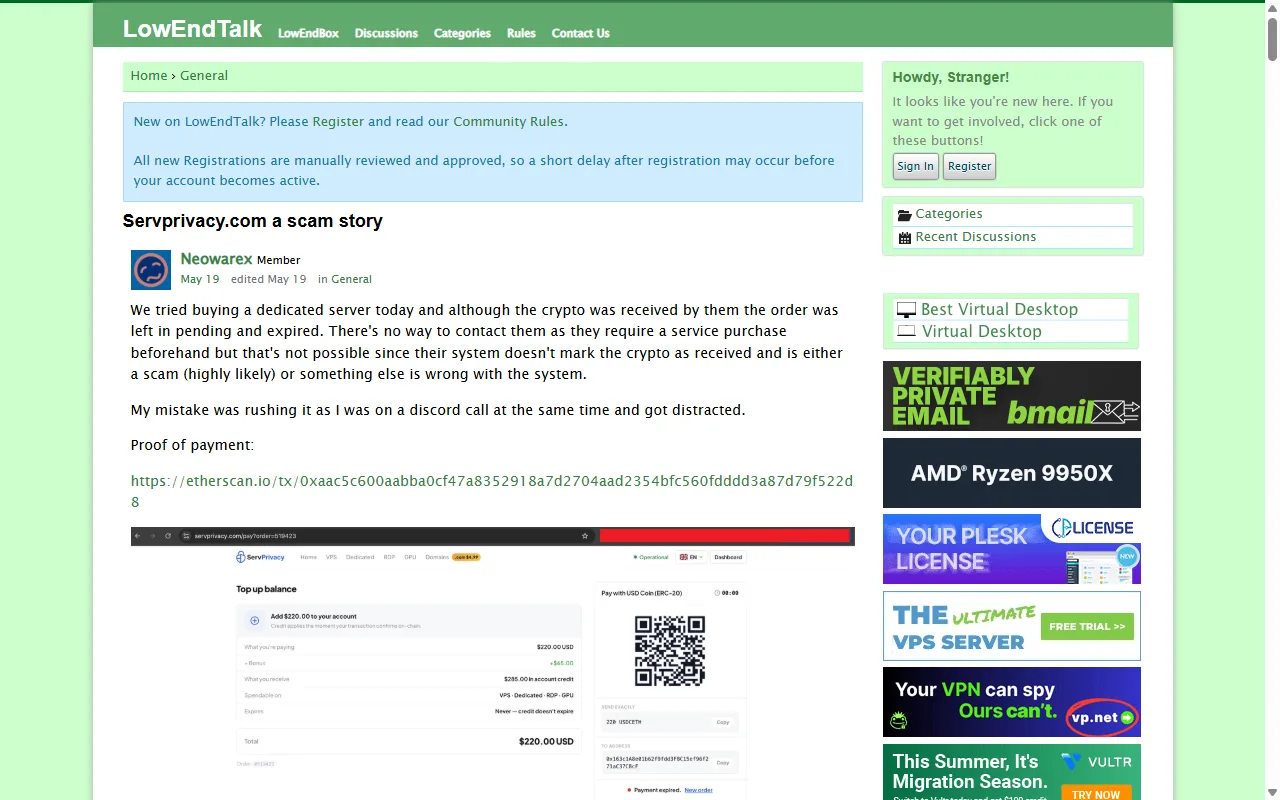Follow the Register link in notice
Screen dimensions: 1280x800
coord(338,122)
